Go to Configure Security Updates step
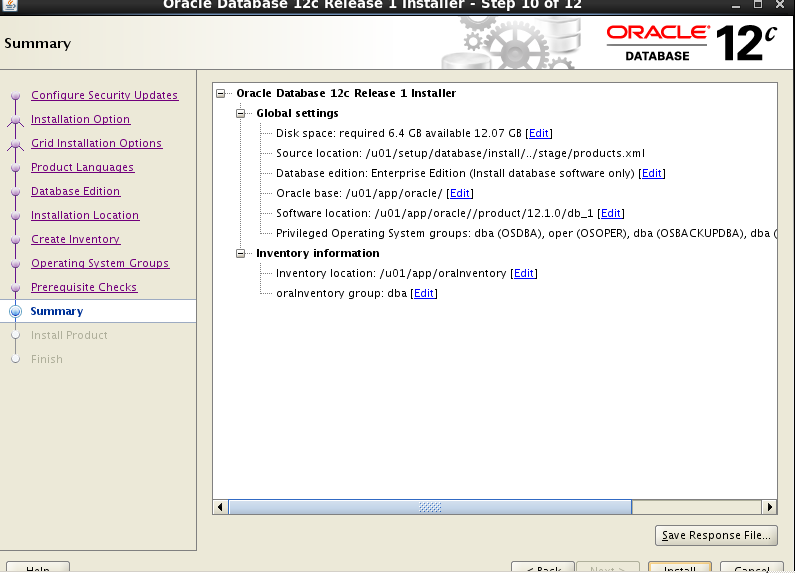 [x=104, y=95]
